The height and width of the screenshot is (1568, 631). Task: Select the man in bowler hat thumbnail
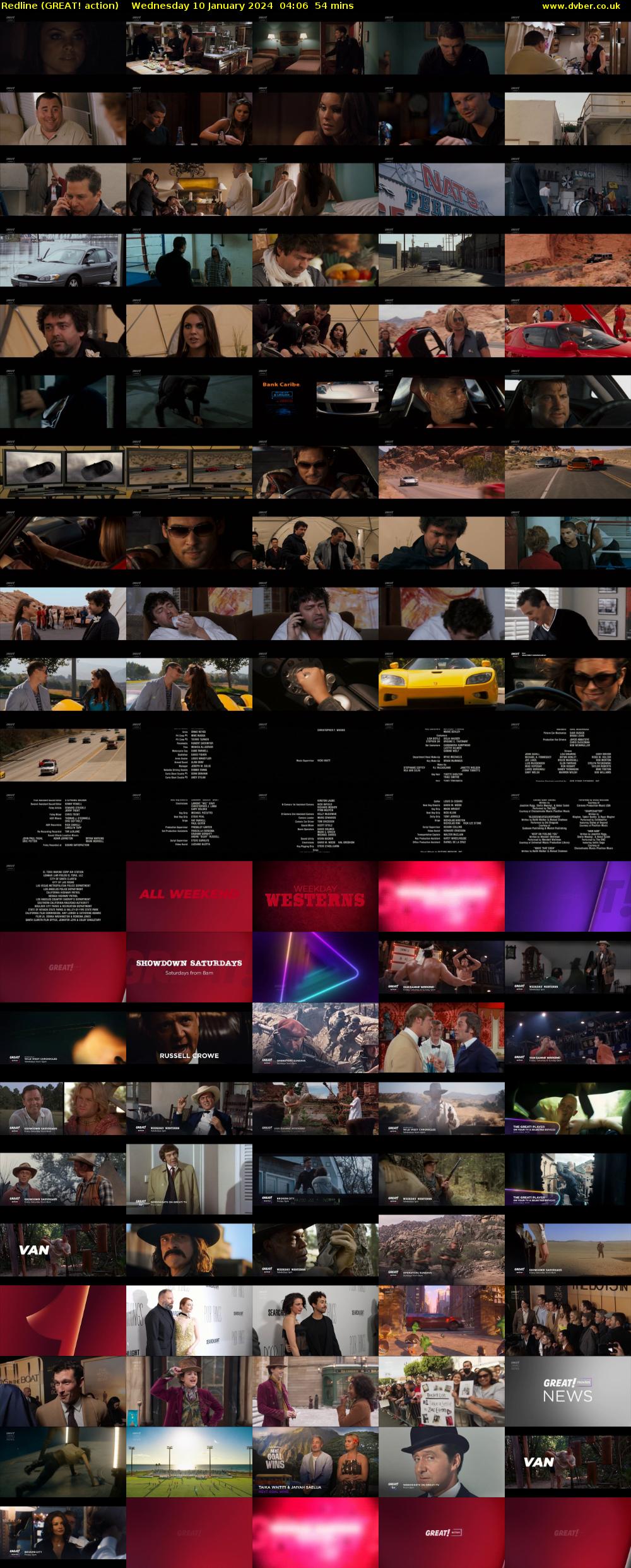click(442, 1462)
